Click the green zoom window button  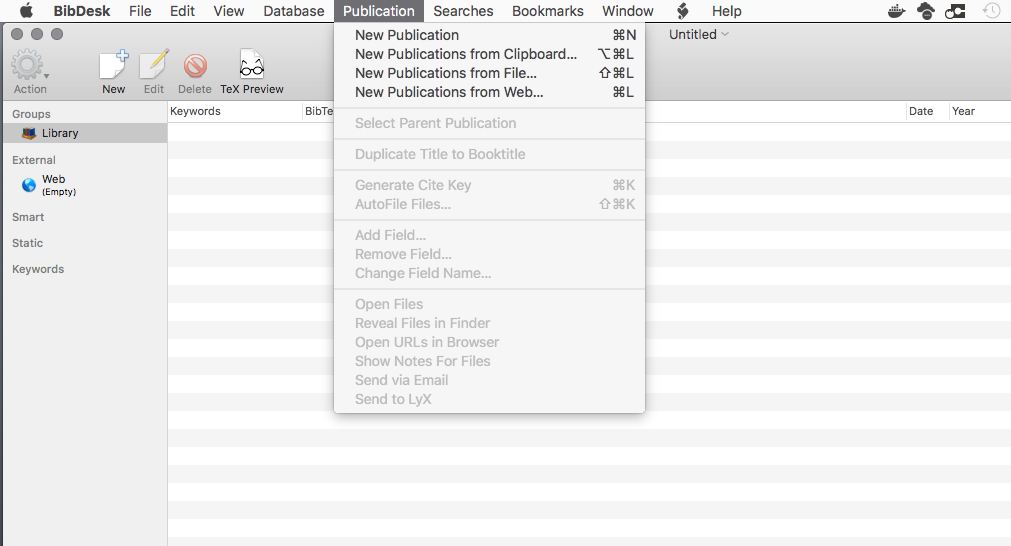click(x=57, y=34)
